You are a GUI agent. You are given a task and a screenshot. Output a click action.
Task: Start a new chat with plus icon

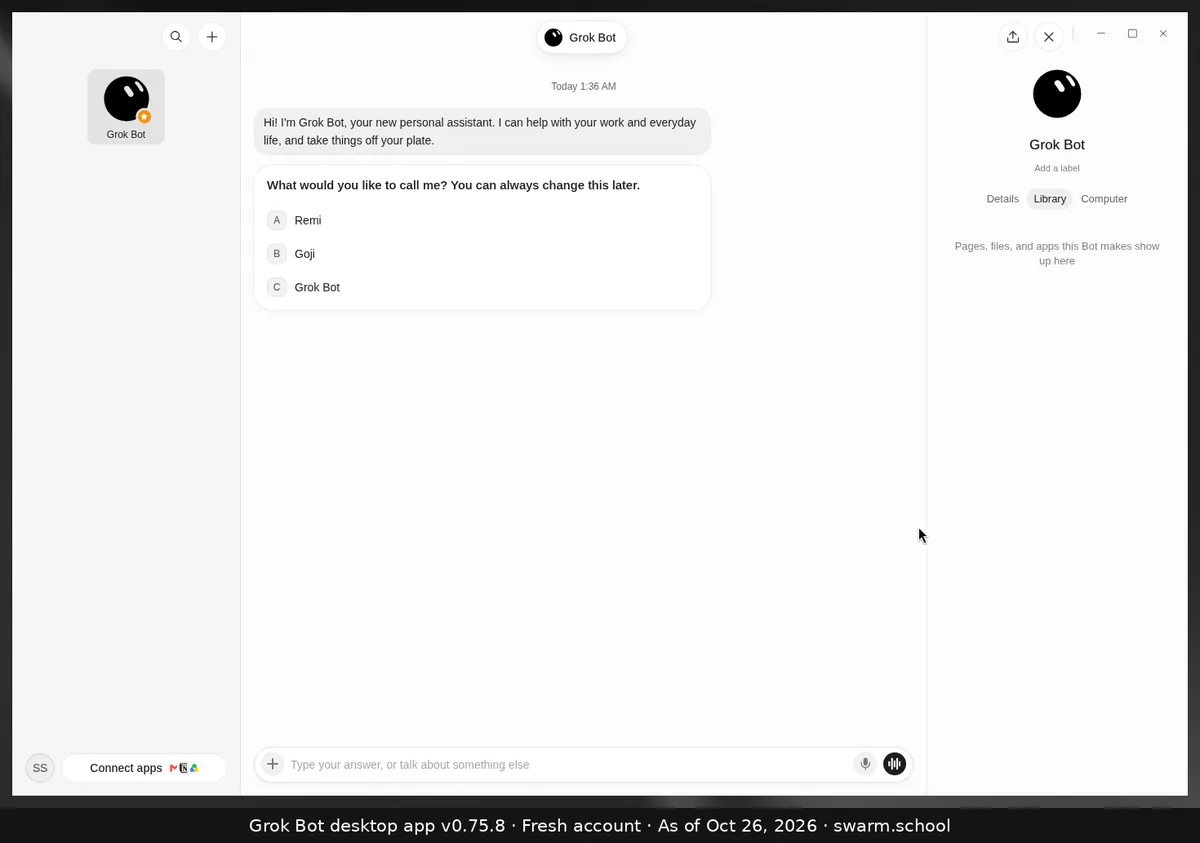click(212, 37)
